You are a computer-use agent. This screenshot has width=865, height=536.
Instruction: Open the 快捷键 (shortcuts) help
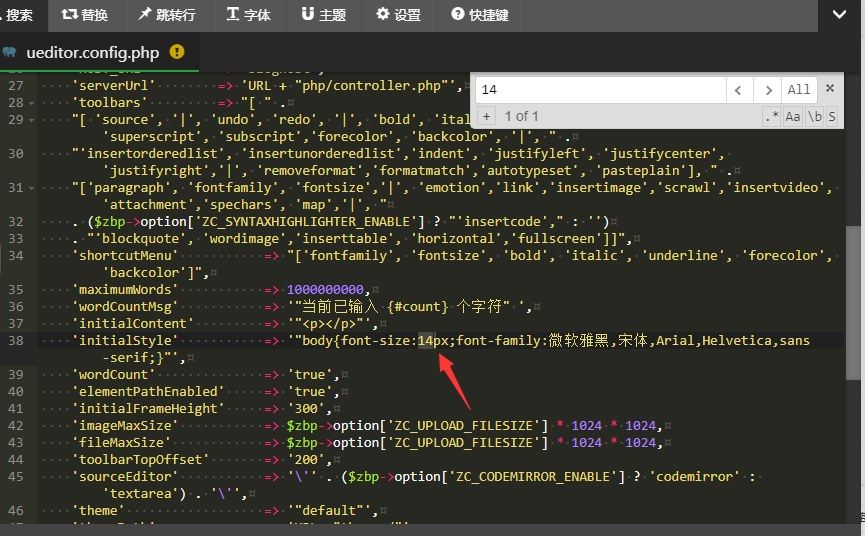[x=479, y=15]
